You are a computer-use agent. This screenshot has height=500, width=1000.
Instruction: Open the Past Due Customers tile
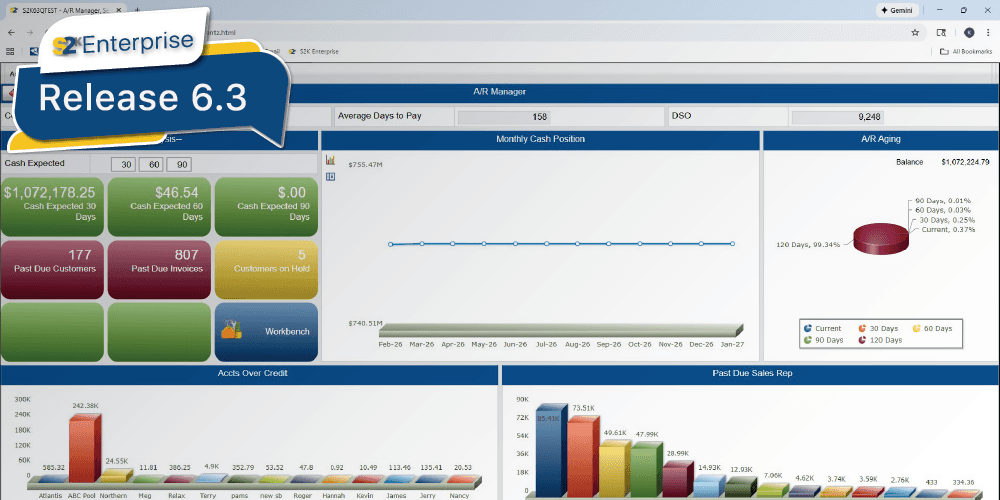52,269
